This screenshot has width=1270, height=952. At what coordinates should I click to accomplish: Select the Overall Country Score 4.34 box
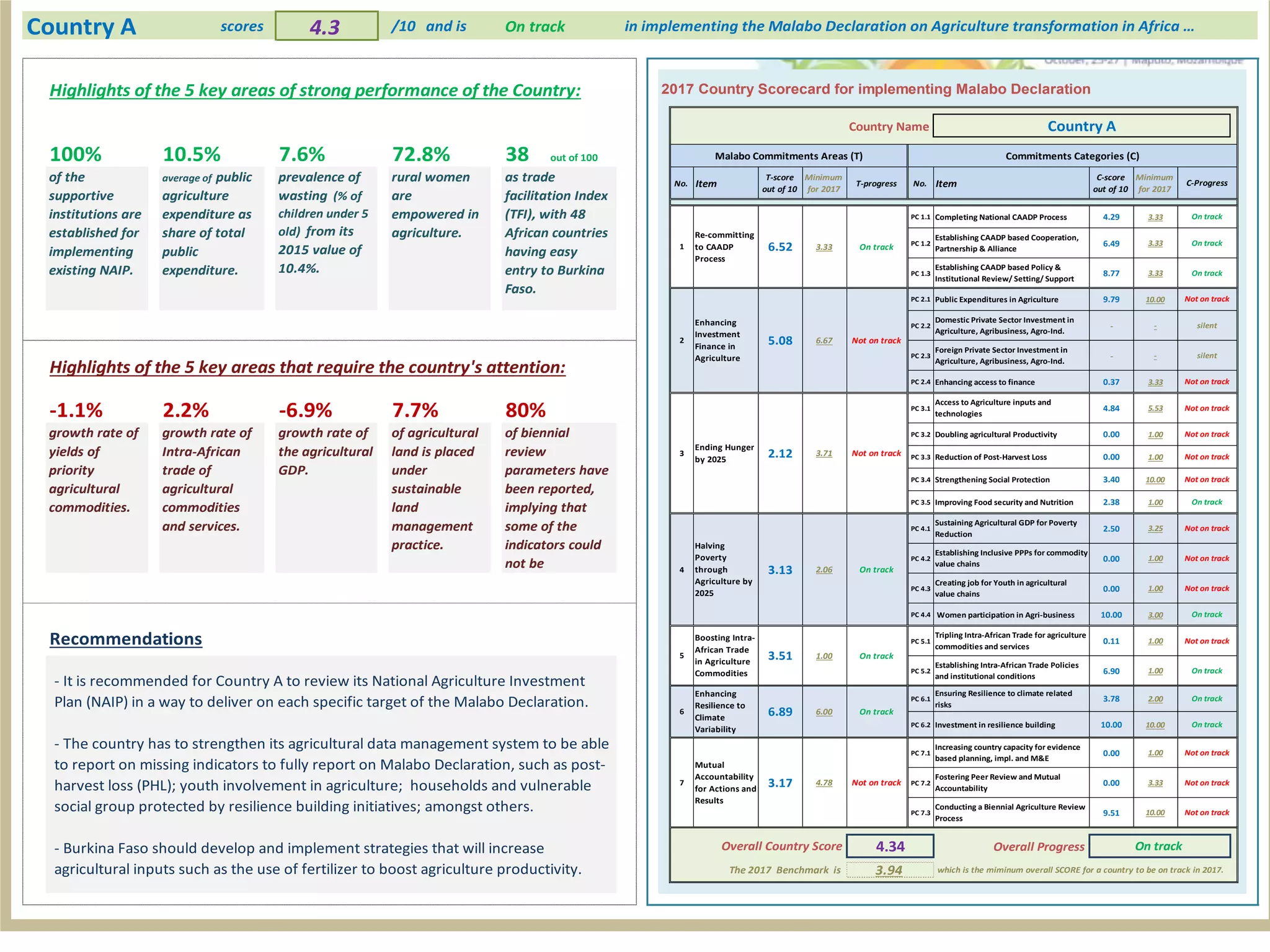pyautogui.click(x=889, y=846)
